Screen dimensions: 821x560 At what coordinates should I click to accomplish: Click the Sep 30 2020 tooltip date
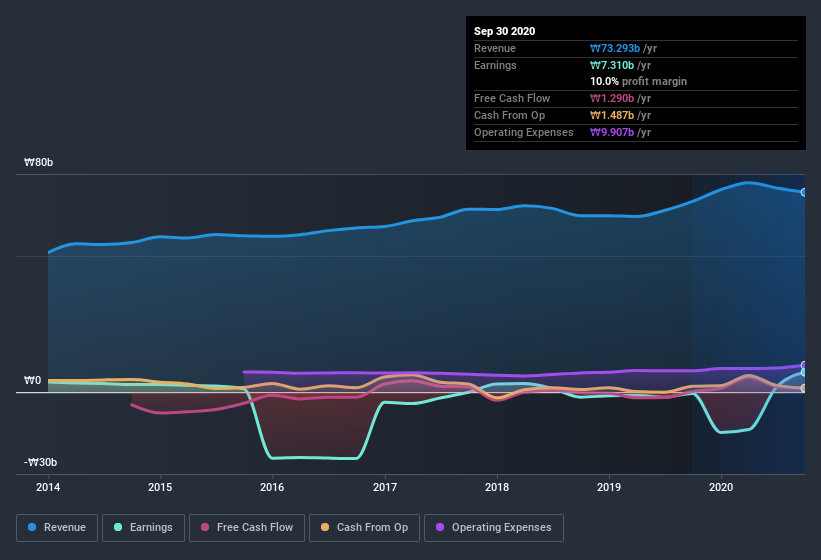tap(504, 31)
